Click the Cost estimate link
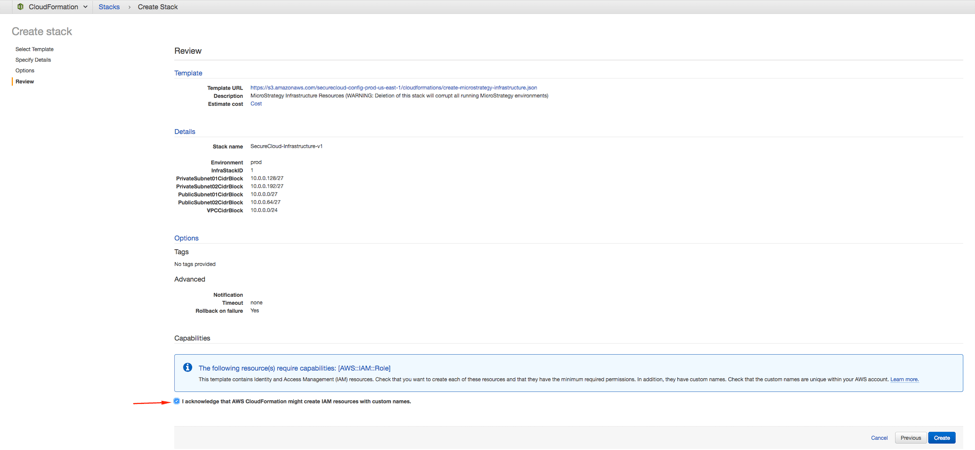The width and height of the screenshot is (975, 450). (x=256, y=104)
